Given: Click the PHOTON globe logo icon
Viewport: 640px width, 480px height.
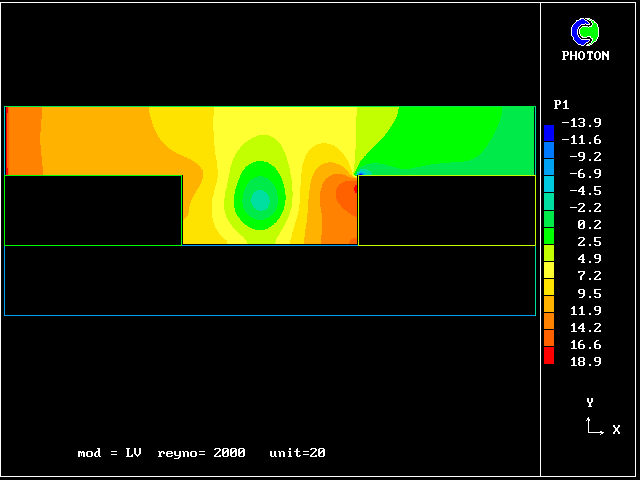Looking at the screenshot, I should (585, 33).
